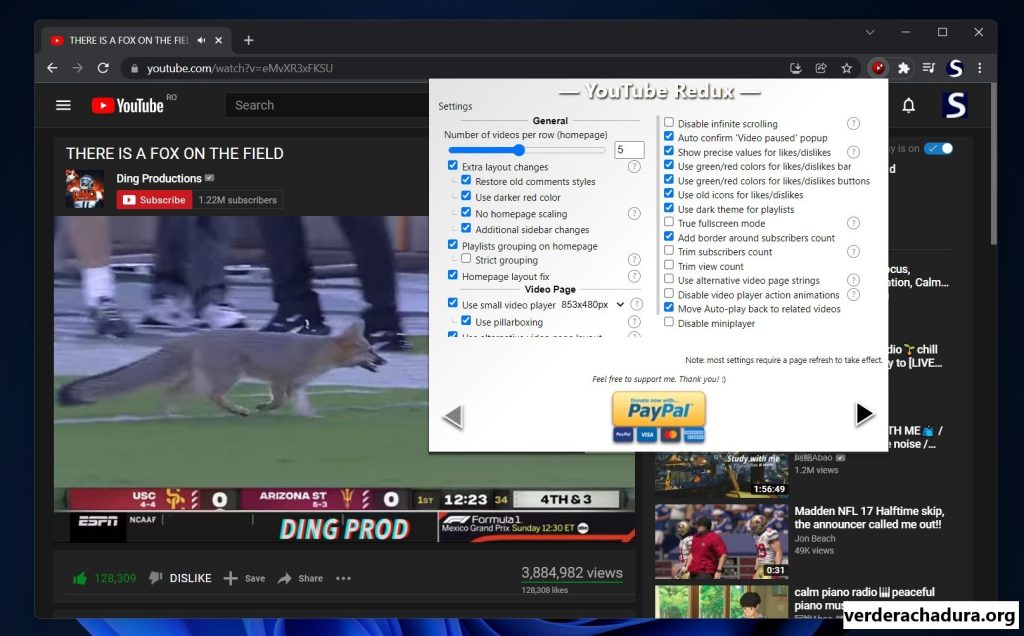Click the Redux popup vertical scrollbar
1024x636 pixels.
tap(659, 215)
